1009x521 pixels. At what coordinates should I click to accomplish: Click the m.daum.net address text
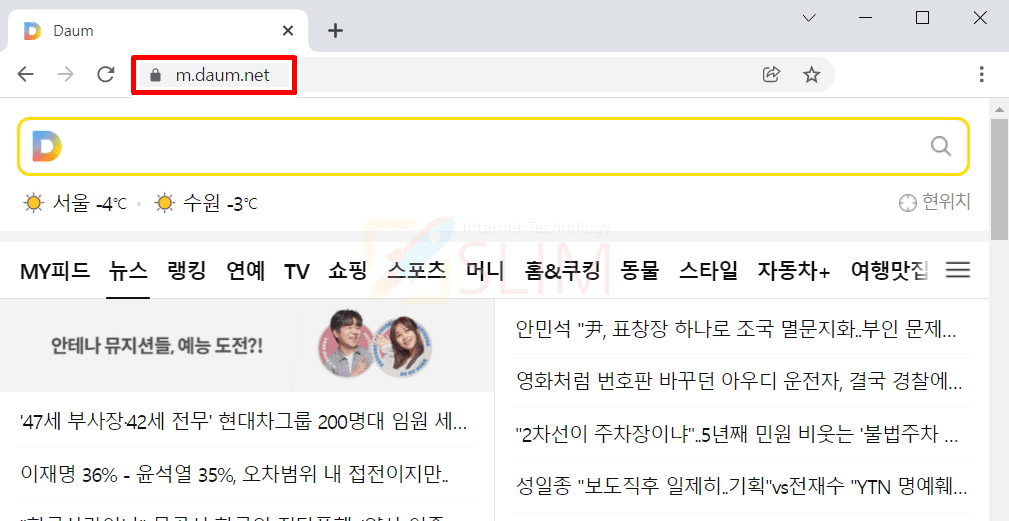223,75
